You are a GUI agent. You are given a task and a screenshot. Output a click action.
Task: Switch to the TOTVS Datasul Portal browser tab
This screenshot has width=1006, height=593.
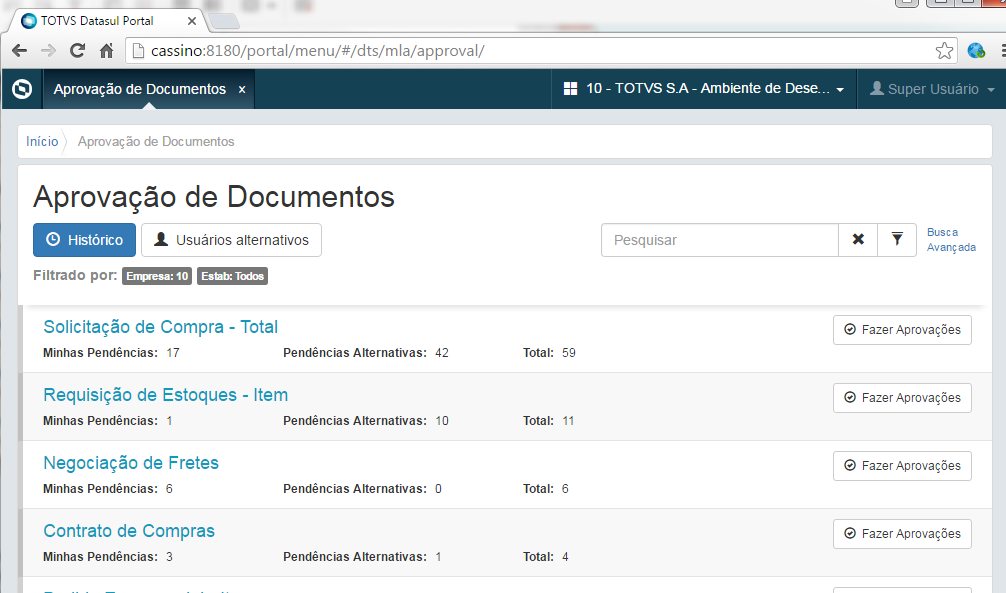(x=106, y=21)
